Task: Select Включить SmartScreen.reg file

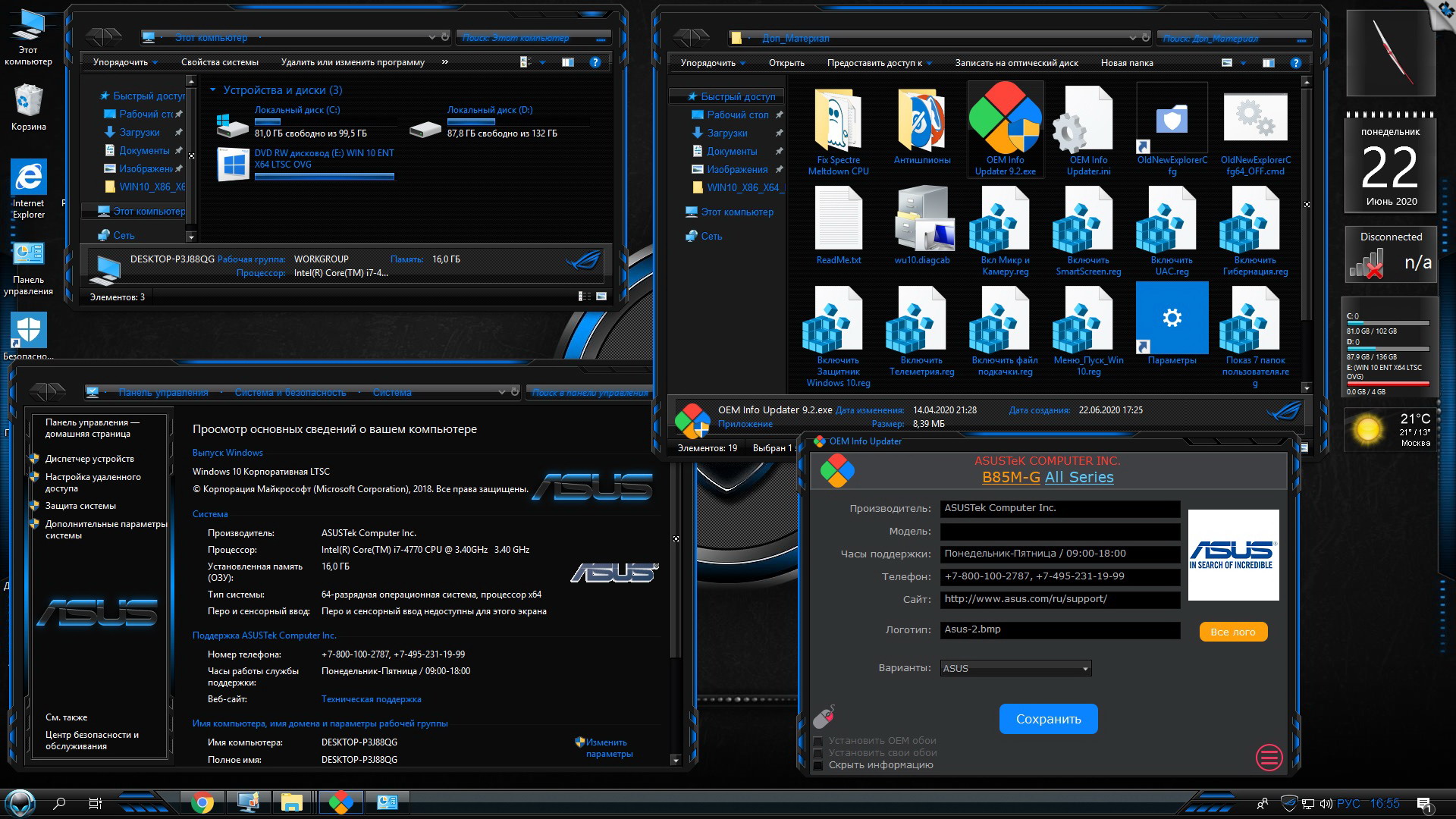Action: [1088, 231]
